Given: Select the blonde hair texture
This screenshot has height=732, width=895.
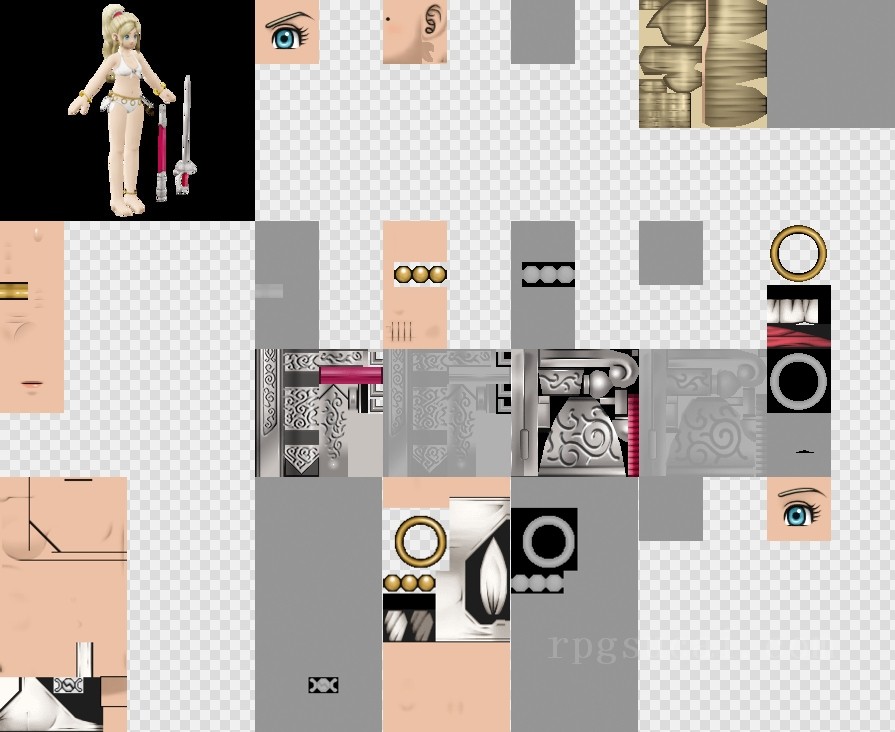Looking at the screenshot, I should pyautogui.click(x=703, y=64).
